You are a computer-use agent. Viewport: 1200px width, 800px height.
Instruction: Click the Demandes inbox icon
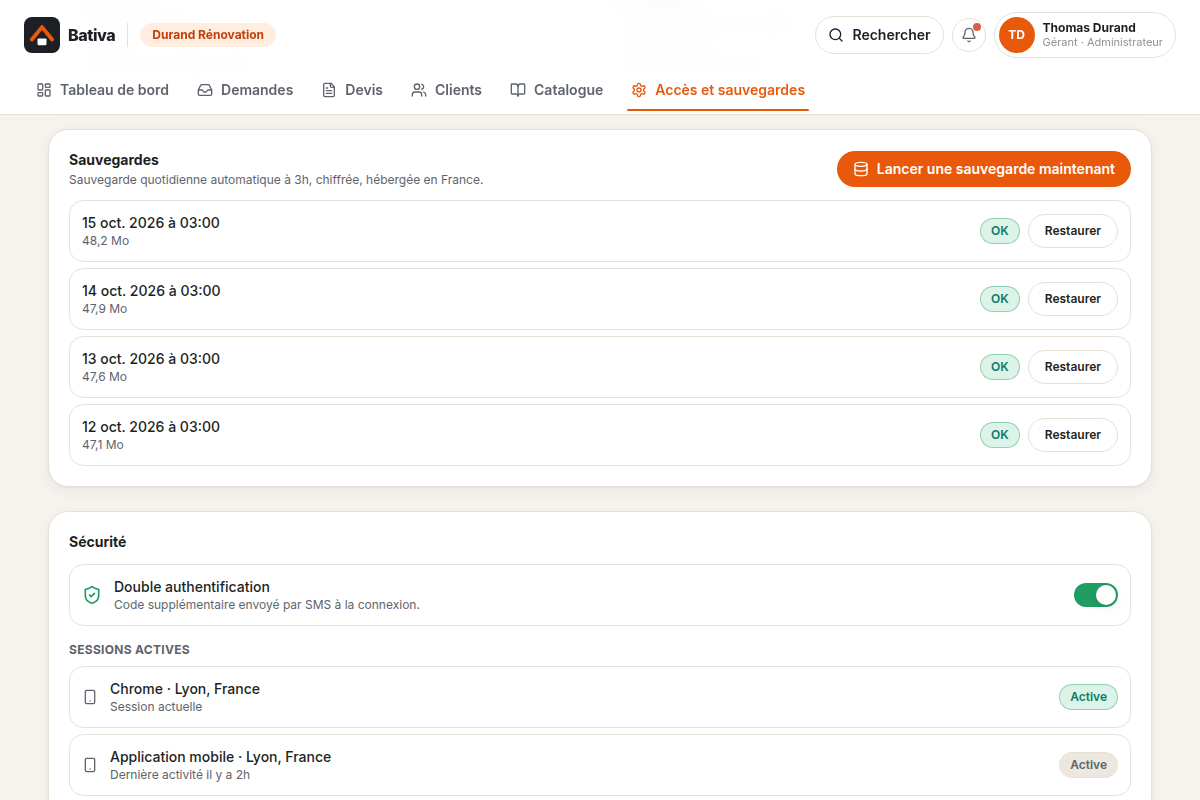pos(205,90)
